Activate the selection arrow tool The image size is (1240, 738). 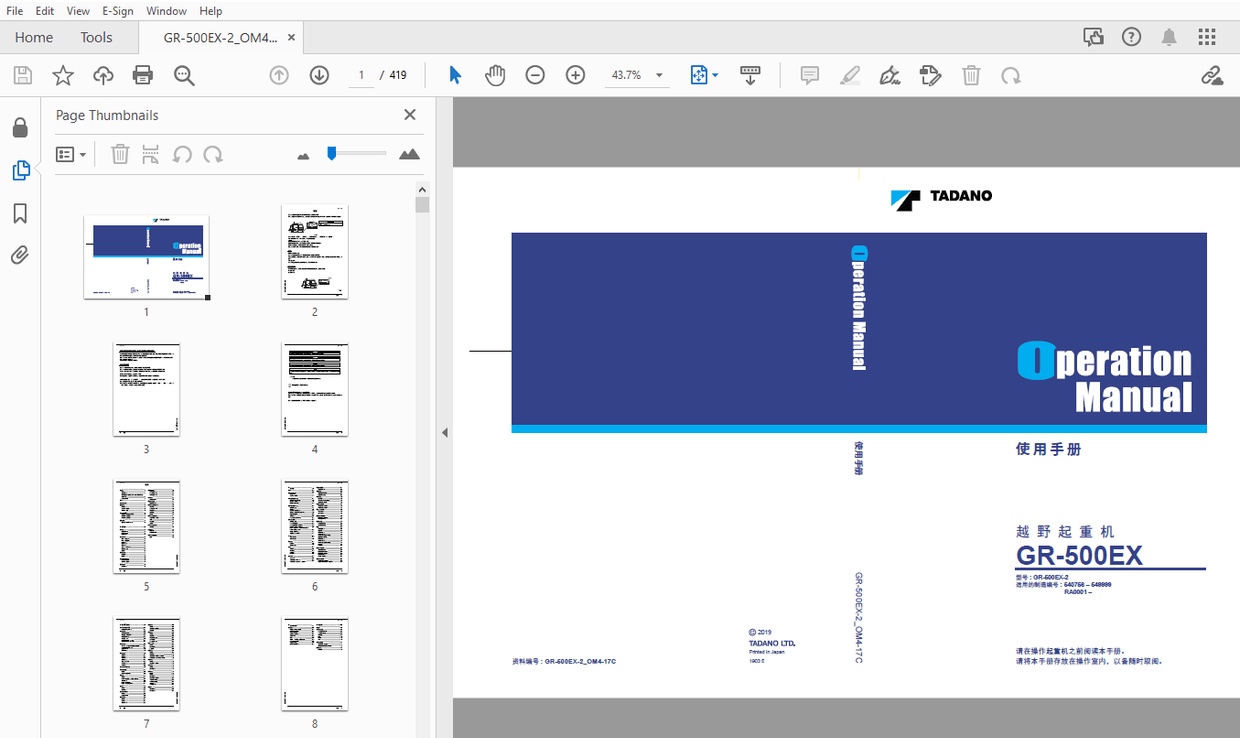coord(455,75)
